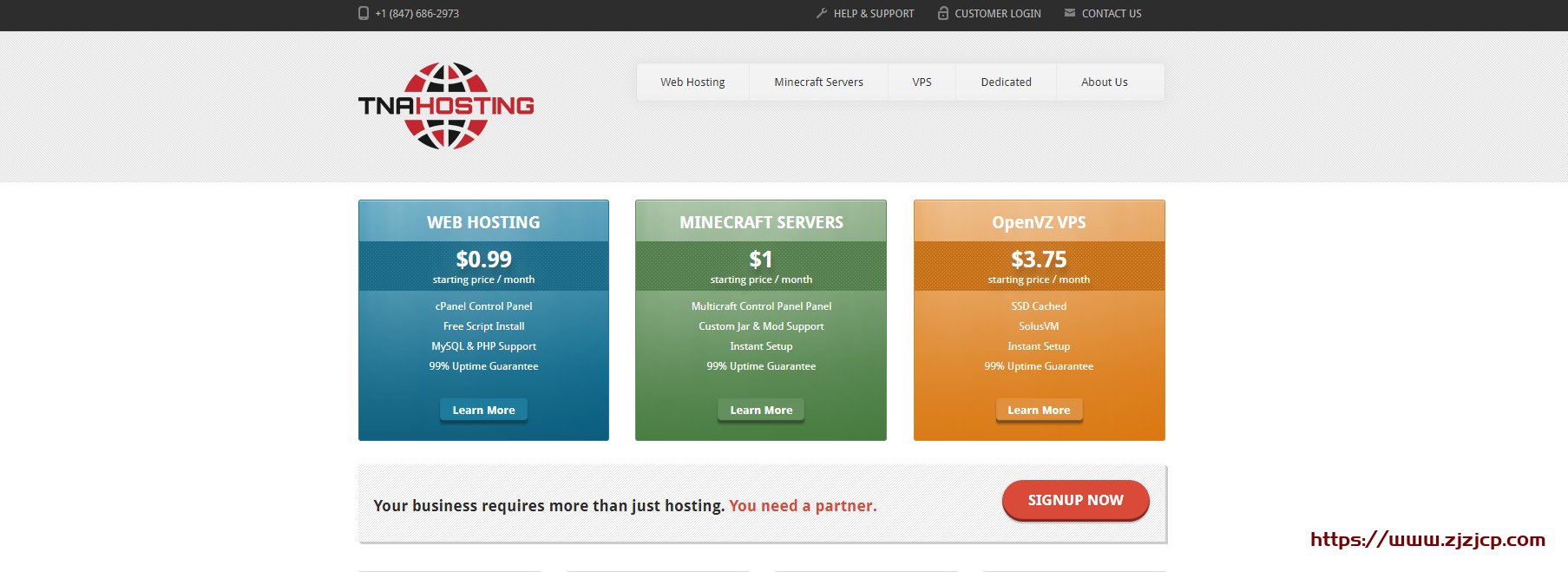Click the Multicraft Control Panel Panel text
Viewport: 1568px width, 572px height.
click(x=761, y=306)
